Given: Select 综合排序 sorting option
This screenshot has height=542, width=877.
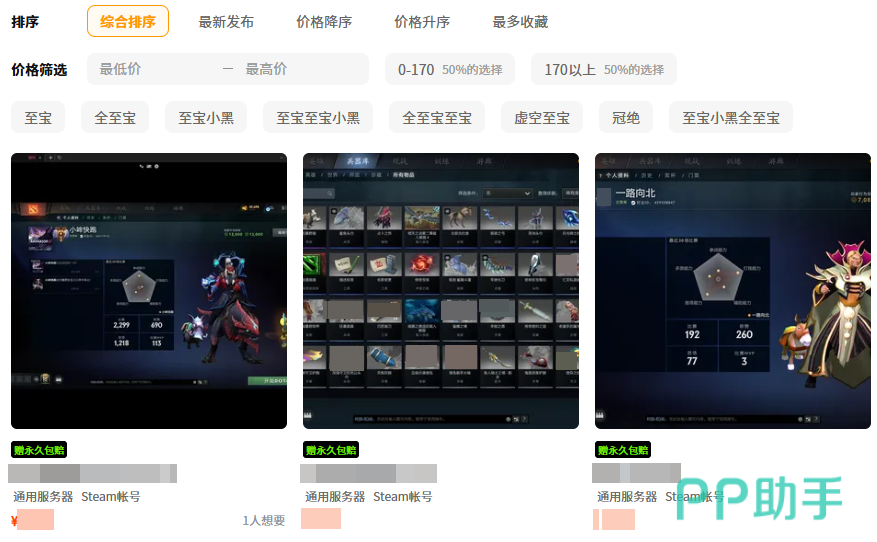Looking at the screenshot, I should tap(128, 21).
